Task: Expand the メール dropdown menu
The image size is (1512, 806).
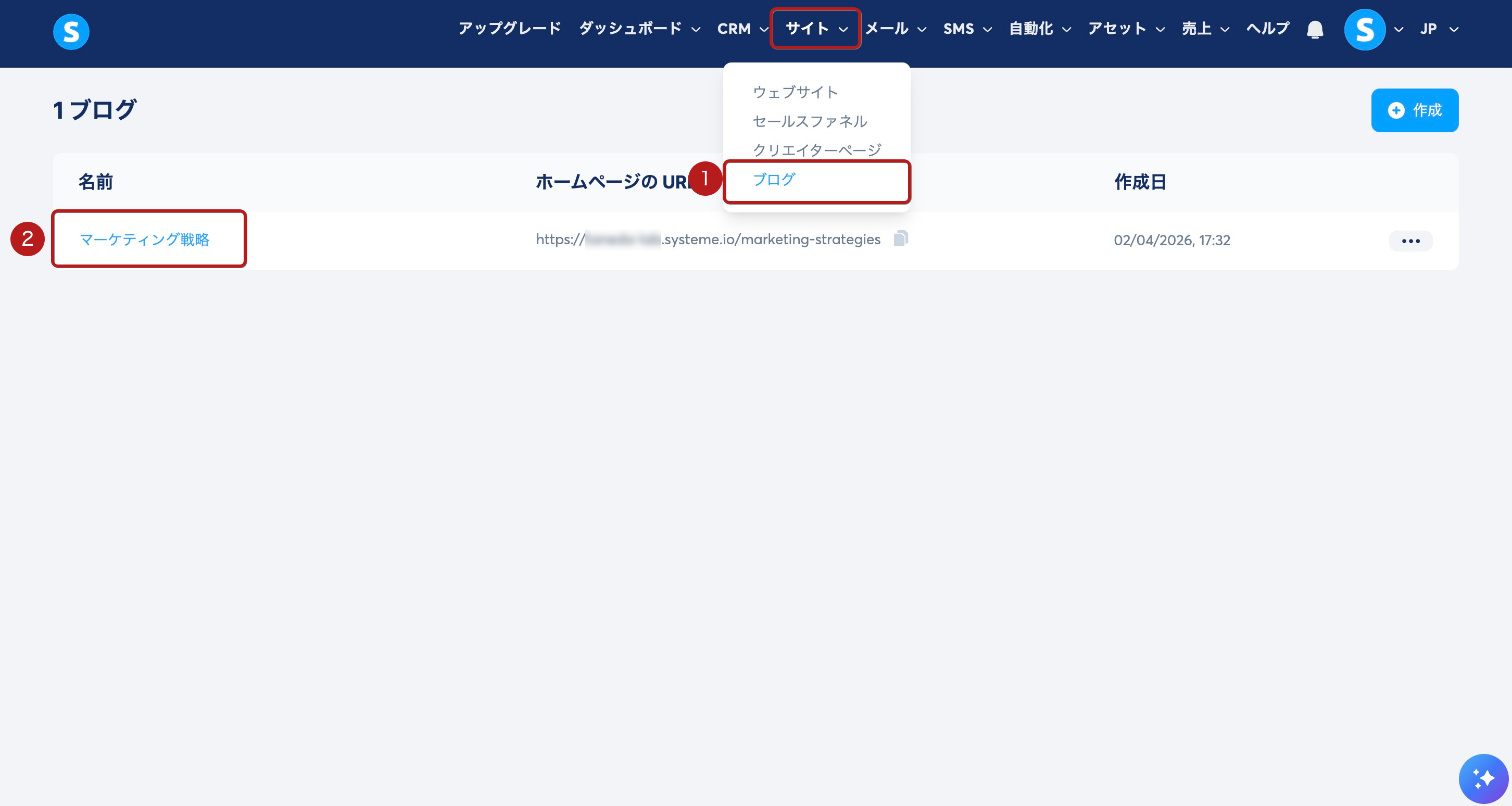Action: click(x=895, y=29)
